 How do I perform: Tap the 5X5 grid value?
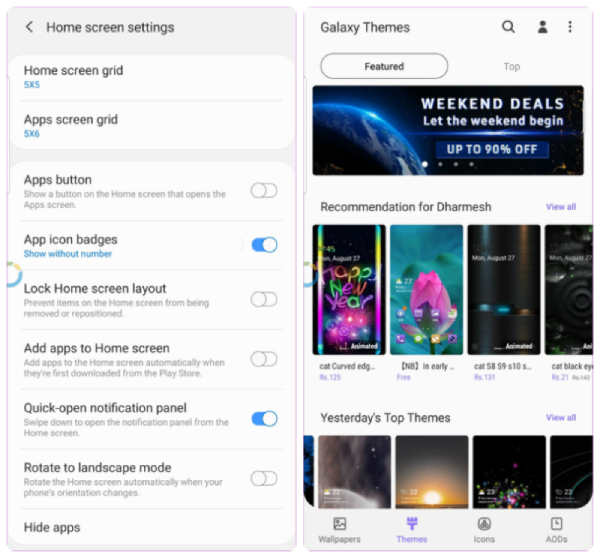[x=32, y=85]
